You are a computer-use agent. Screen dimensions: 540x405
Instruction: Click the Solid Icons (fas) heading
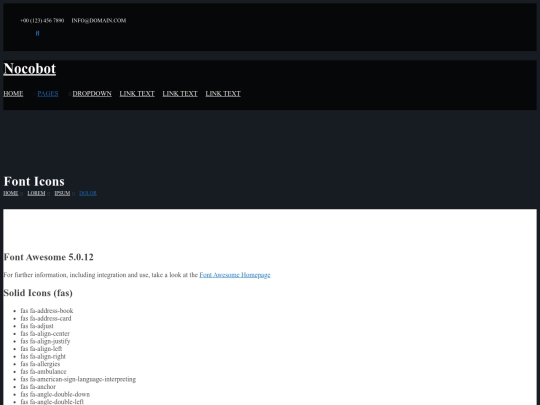(38, 293)
